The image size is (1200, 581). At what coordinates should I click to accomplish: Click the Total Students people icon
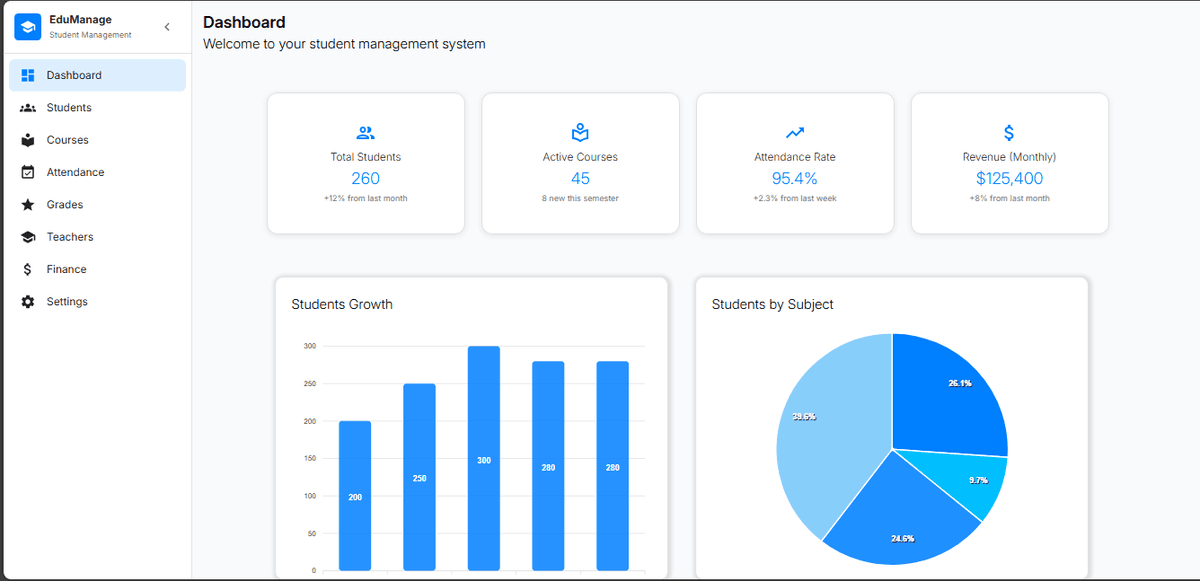tap(365, 131)
